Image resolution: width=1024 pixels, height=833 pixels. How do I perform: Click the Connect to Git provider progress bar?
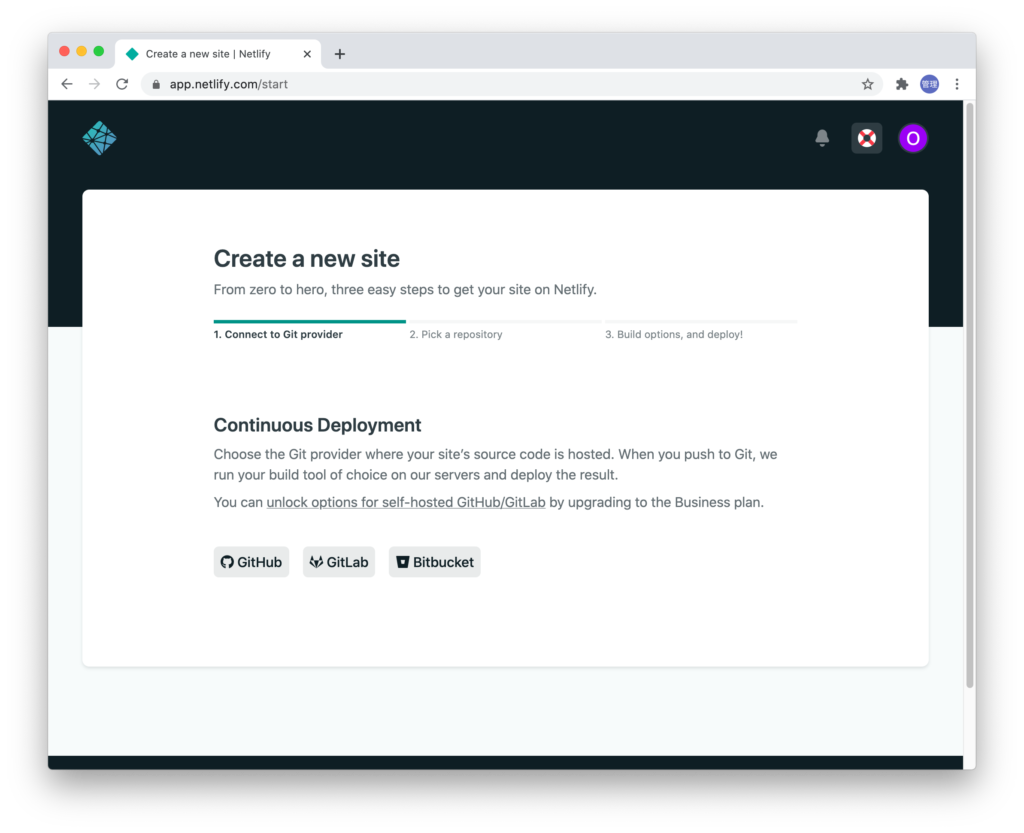[309, 321]
